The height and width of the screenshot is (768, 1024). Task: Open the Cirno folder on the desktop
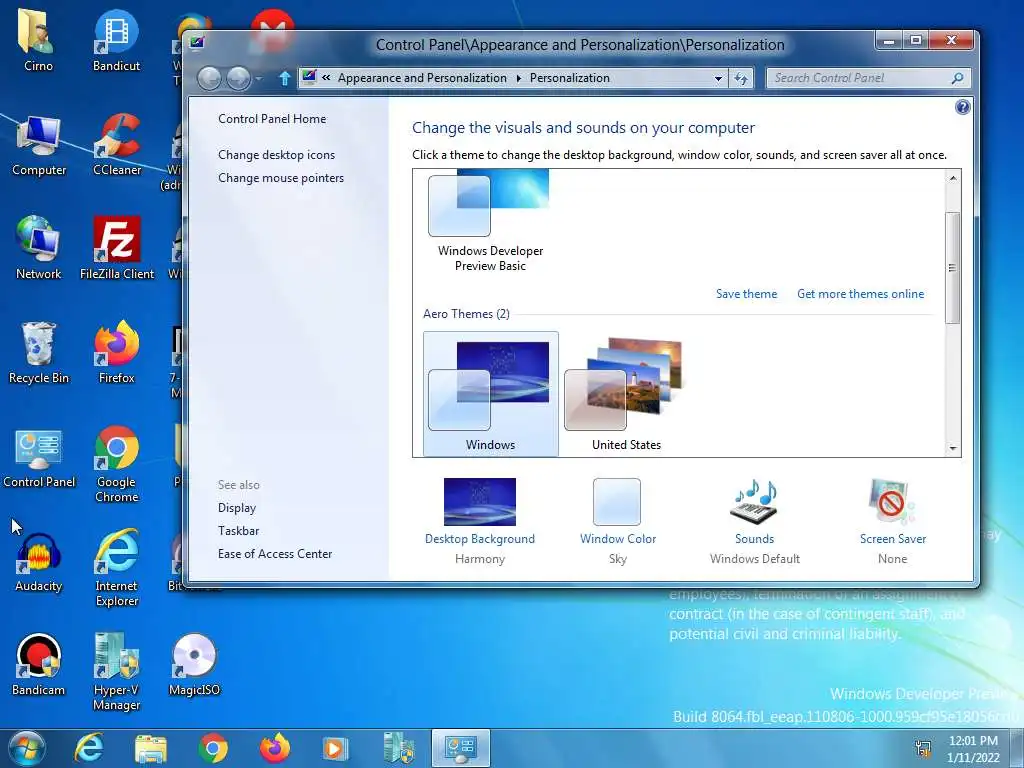[x=38, y=40]
